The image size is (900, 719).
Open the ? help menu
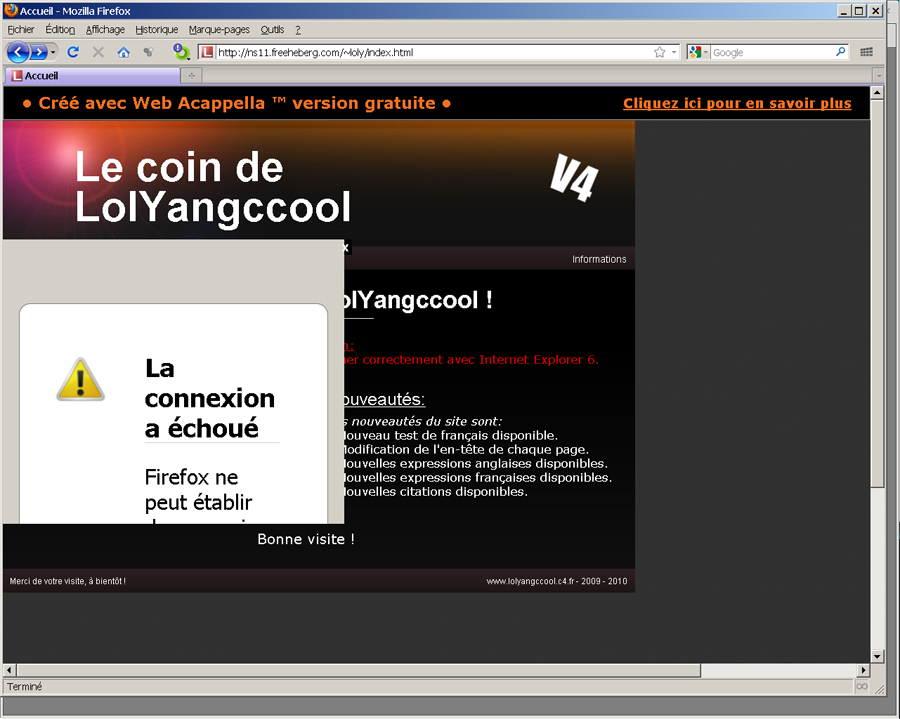click(x=298, y=30)
